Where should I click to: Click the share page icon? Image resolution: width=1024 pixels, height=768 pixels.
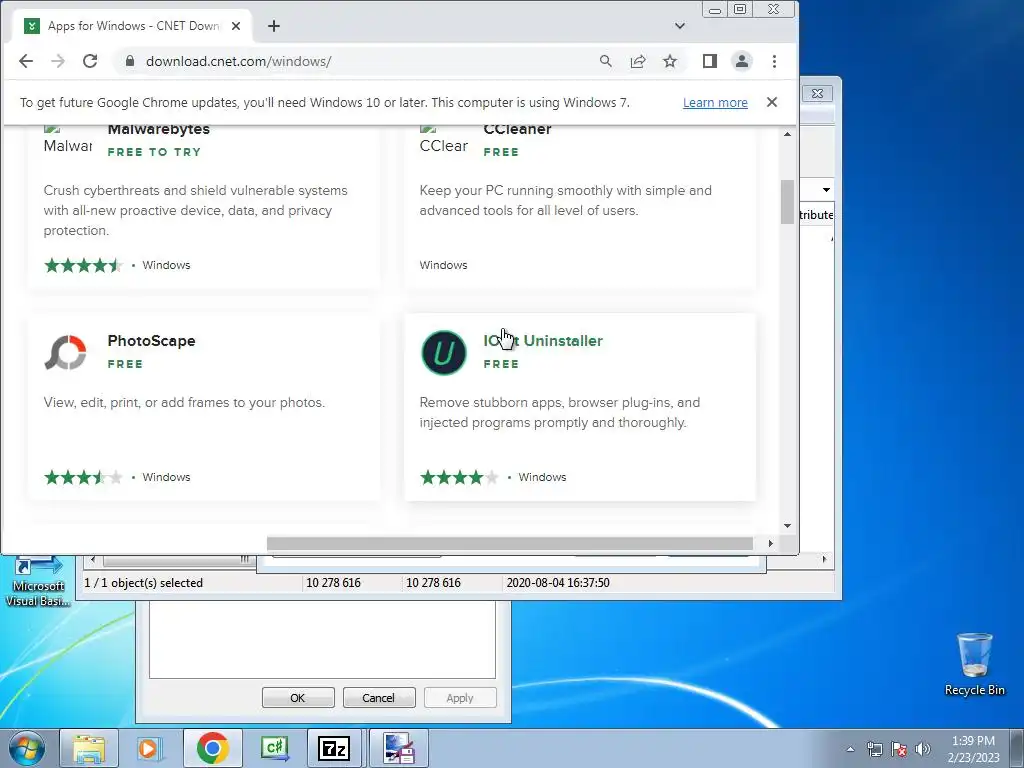click(x=638, y=61)
